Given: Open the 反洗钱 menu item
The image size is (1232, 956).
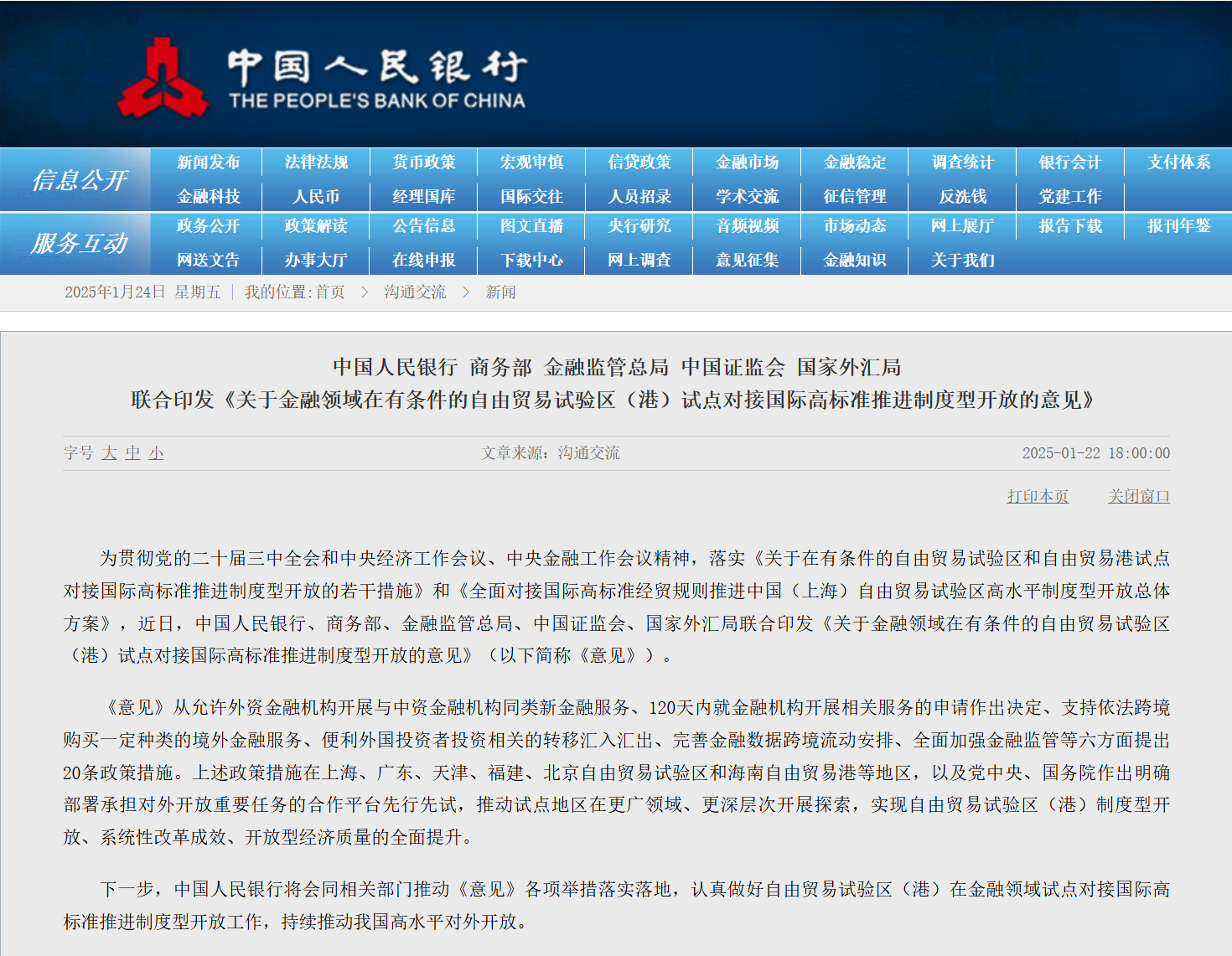Looking at the screenshot, I should [x=962, y=196].
